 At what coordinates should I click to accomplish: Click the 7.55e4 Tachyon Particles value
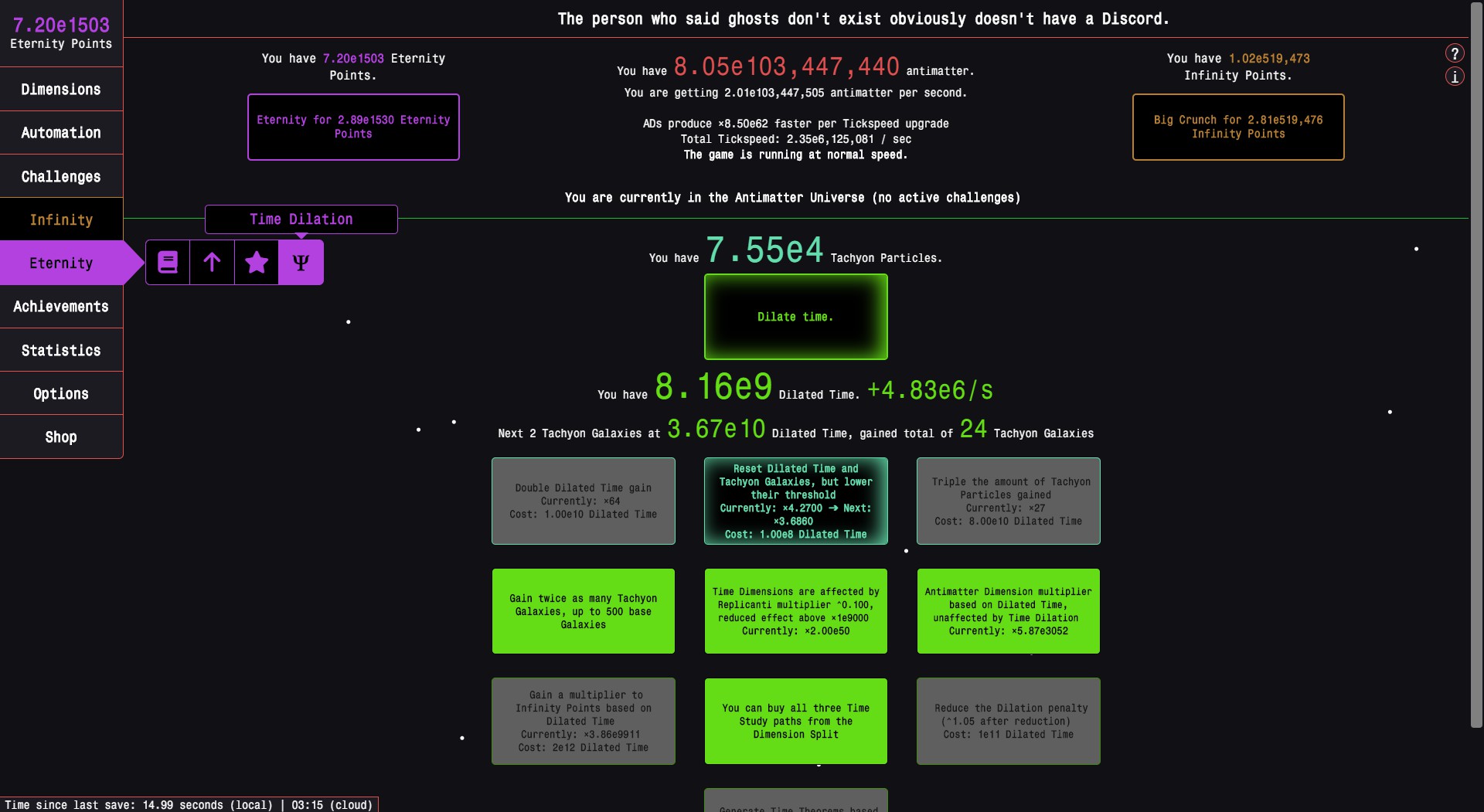point(764,250)
